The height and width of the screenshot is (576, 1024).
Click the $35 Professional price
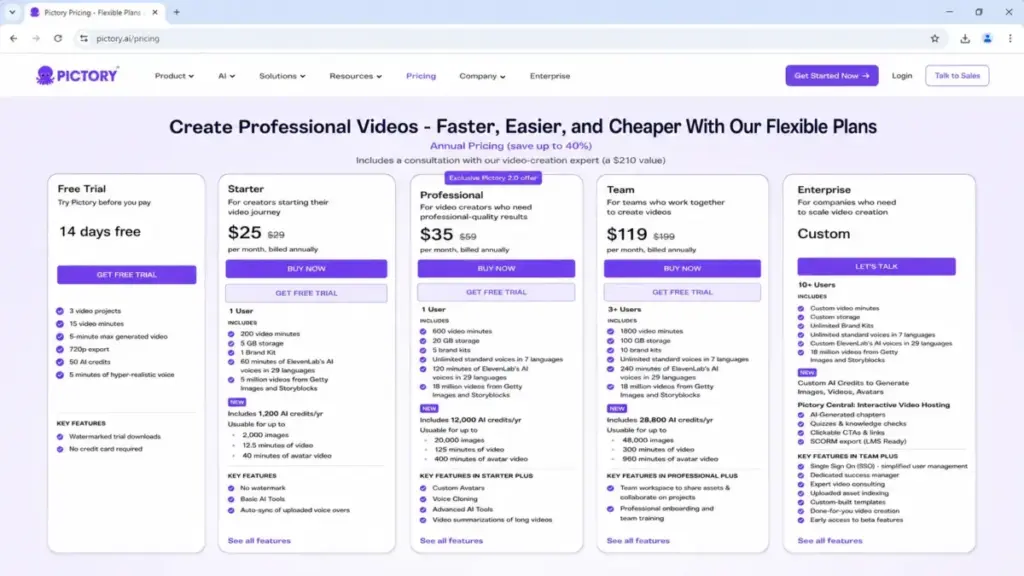[x=436, y=234]
